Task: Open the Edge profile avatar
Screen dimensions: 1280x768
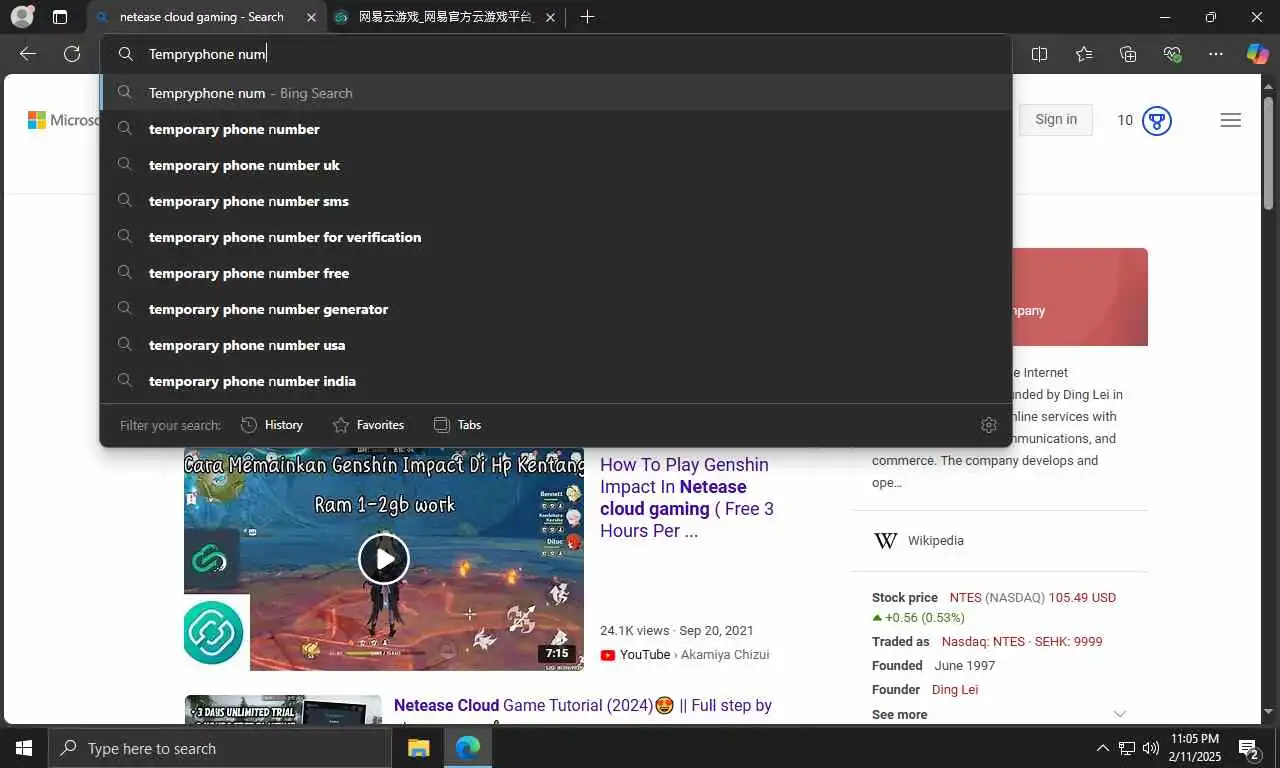Action: click(22, 17)
